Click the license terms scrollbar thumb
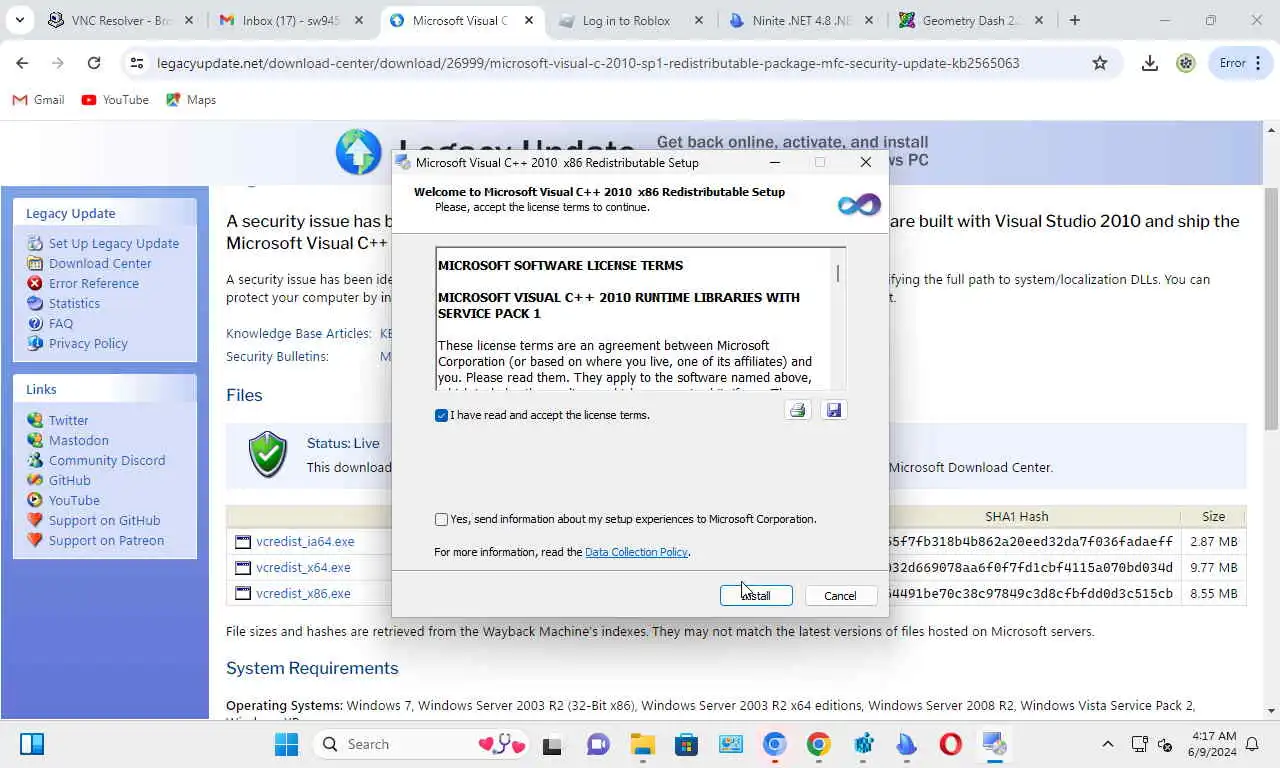Image resolution: width=1280 pixels, height=768 pixels. pyautogui.click(x=838, y=273)
